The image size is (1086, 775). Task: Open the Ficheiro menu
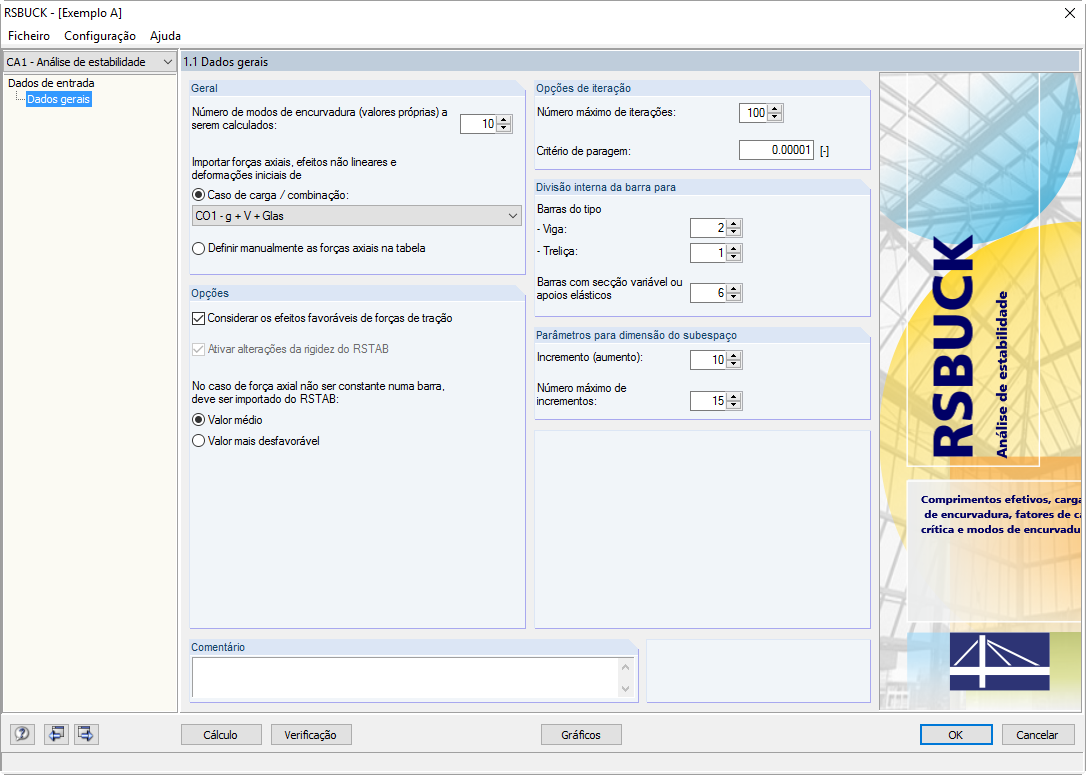tap(29, 35)
